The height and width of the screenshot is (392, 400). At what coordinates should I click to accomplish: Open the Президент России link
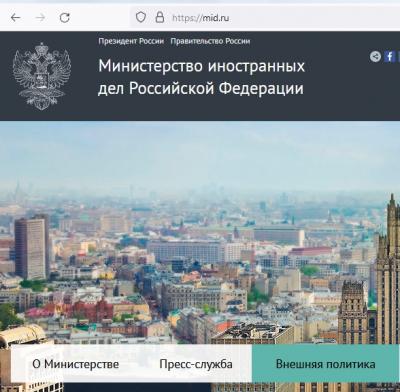tap(131, 41)
